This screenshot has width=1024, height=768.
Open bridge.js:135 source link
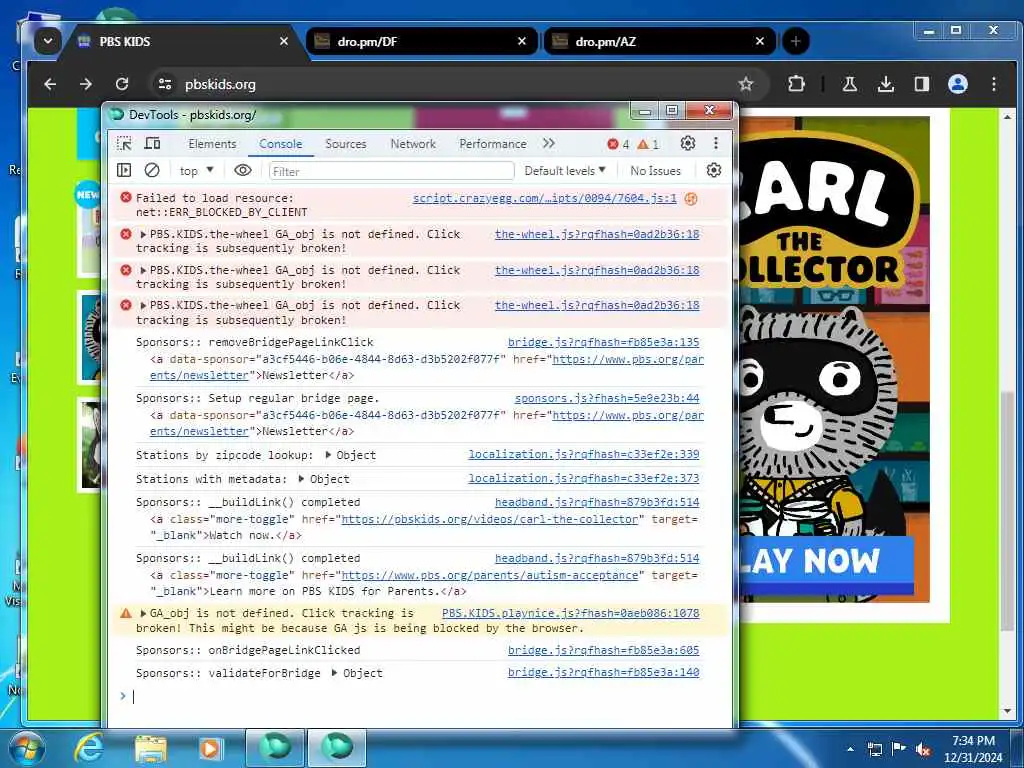[x=603, y=342]
